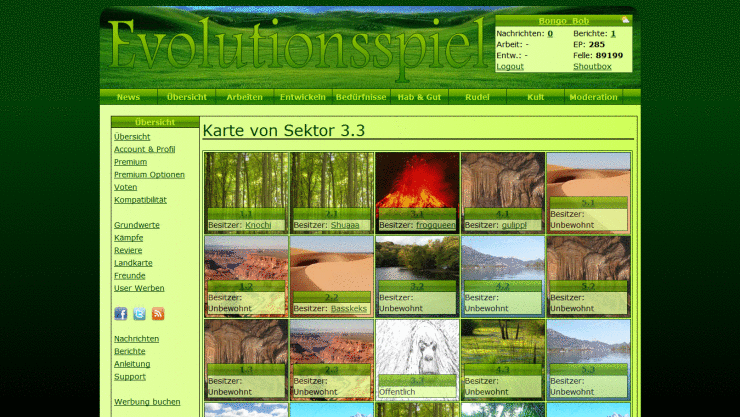Open the Voten link
The width and height of the screenshot is (740, 417).
tap(126, 187)
